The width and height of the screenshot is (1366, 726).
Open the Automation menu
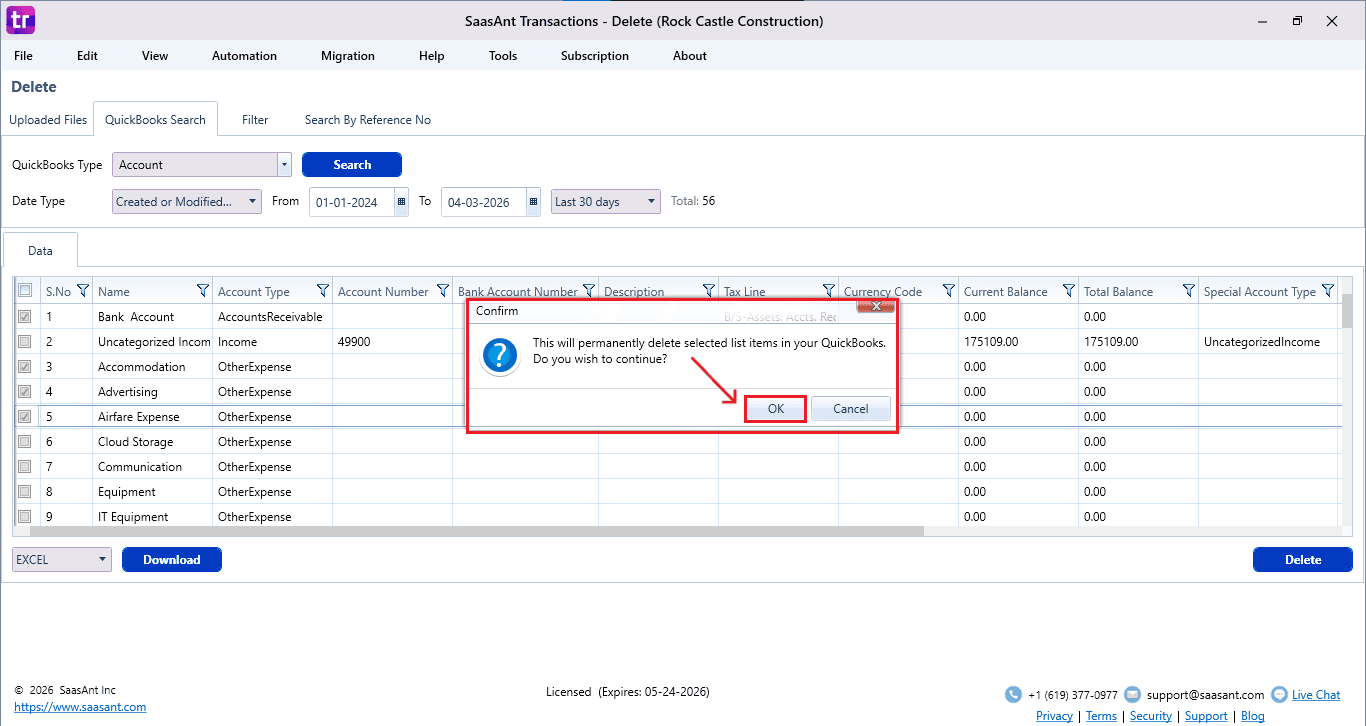point(244,56)
